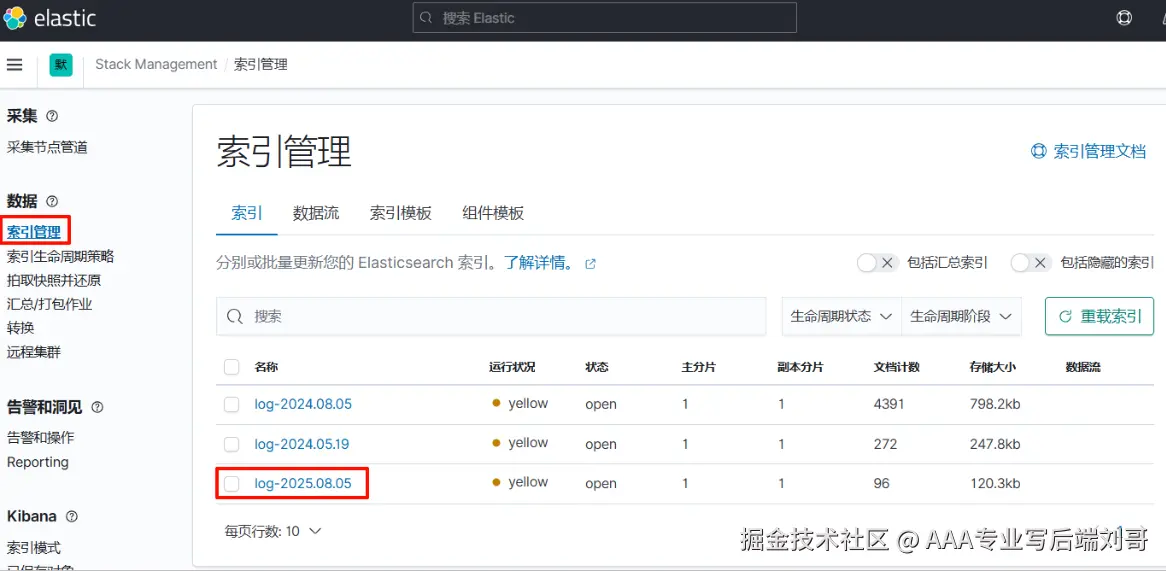Click storage size 247.8kb
1166x571 pixels.
[995, 444]
